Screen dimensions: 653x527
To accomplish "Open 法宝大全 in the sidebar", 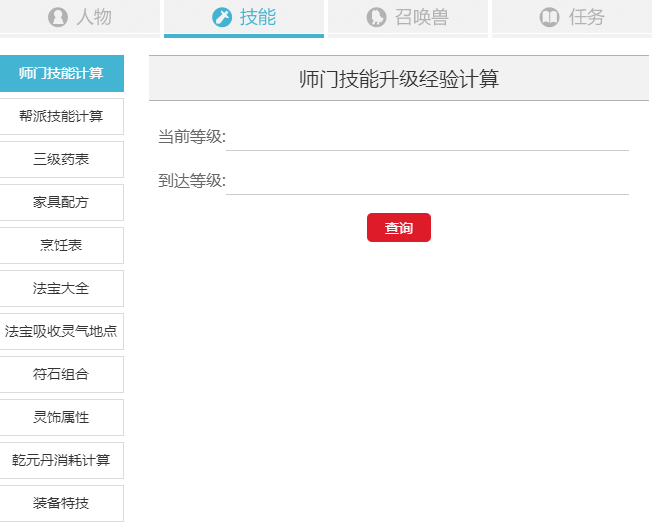I will [x=62, y=288].
